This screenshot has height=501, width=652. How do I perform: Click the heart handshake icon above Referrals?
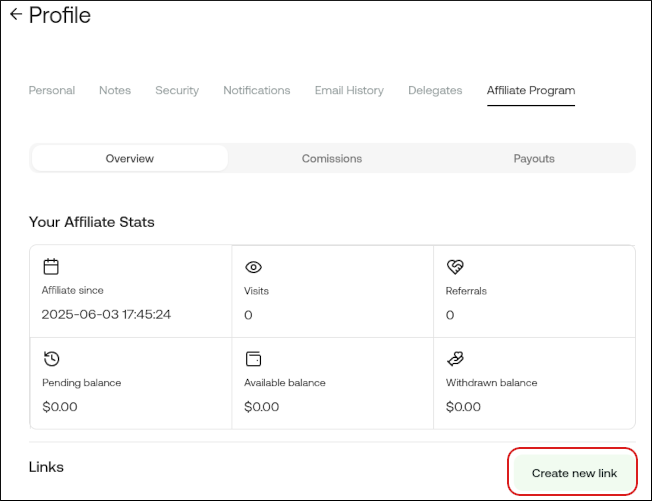click(456, 267)
